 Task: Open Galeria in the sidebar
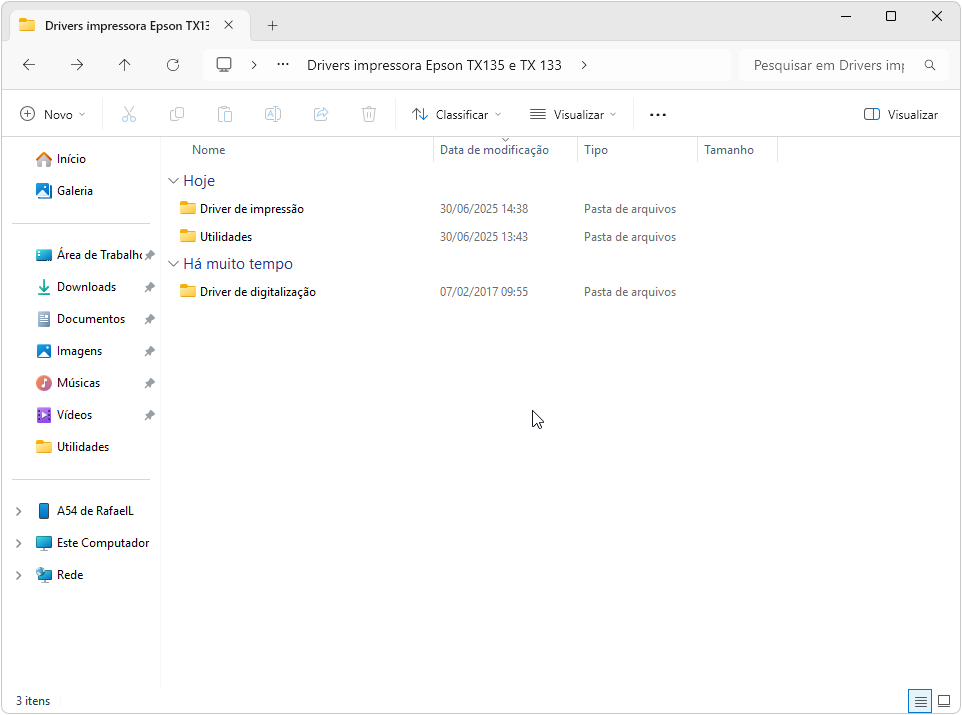pyautogui.click(x=64, y=191)
